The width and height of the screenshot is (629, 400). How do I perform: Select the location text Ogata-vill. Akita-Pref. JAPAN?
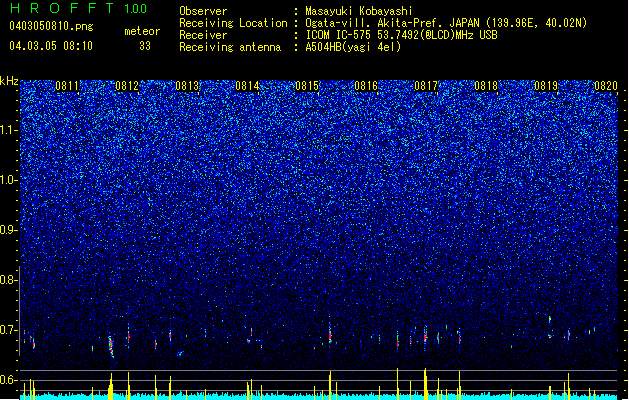(x=392, y=23)
